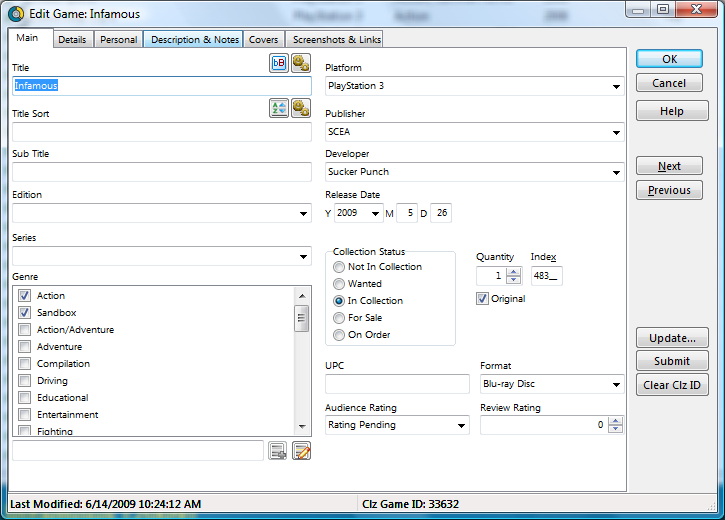This screenshot has height=520, width=725.
Task: Click the Index number field
Action: tap(547, 276)
